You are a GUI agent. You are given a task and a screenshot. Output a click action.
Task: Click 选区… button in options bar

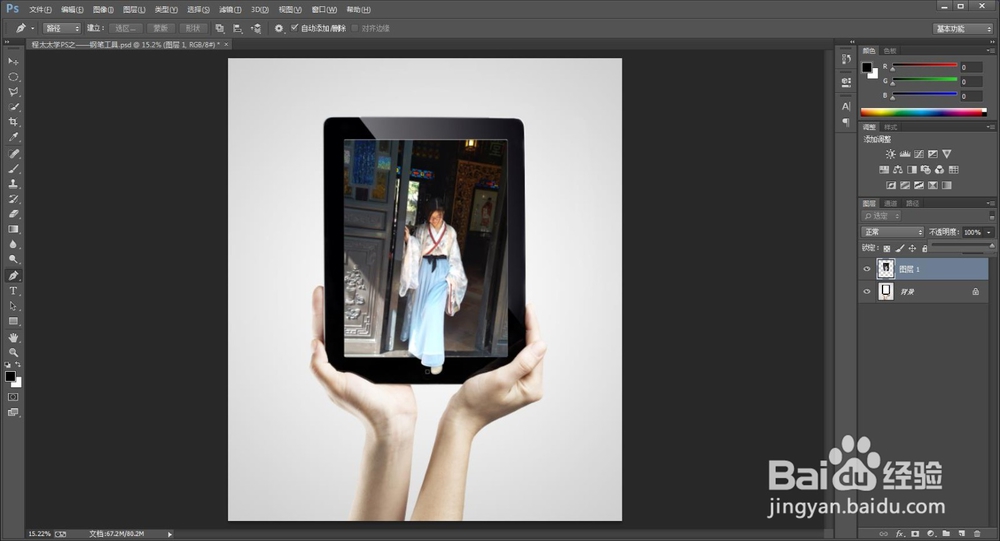click(125, 29)
